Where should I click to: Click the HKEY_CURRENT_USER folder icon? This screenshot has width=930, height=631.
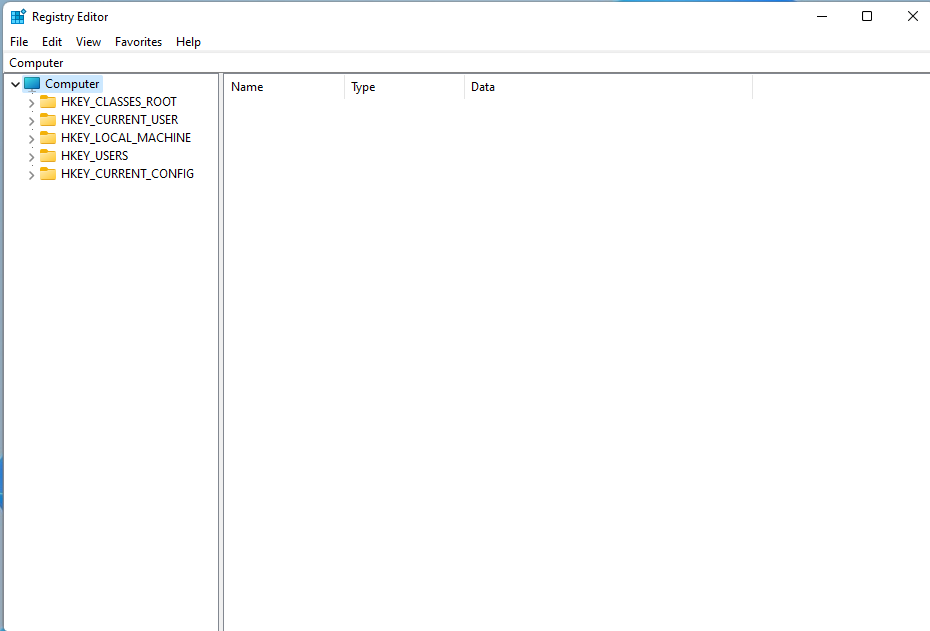48,119
